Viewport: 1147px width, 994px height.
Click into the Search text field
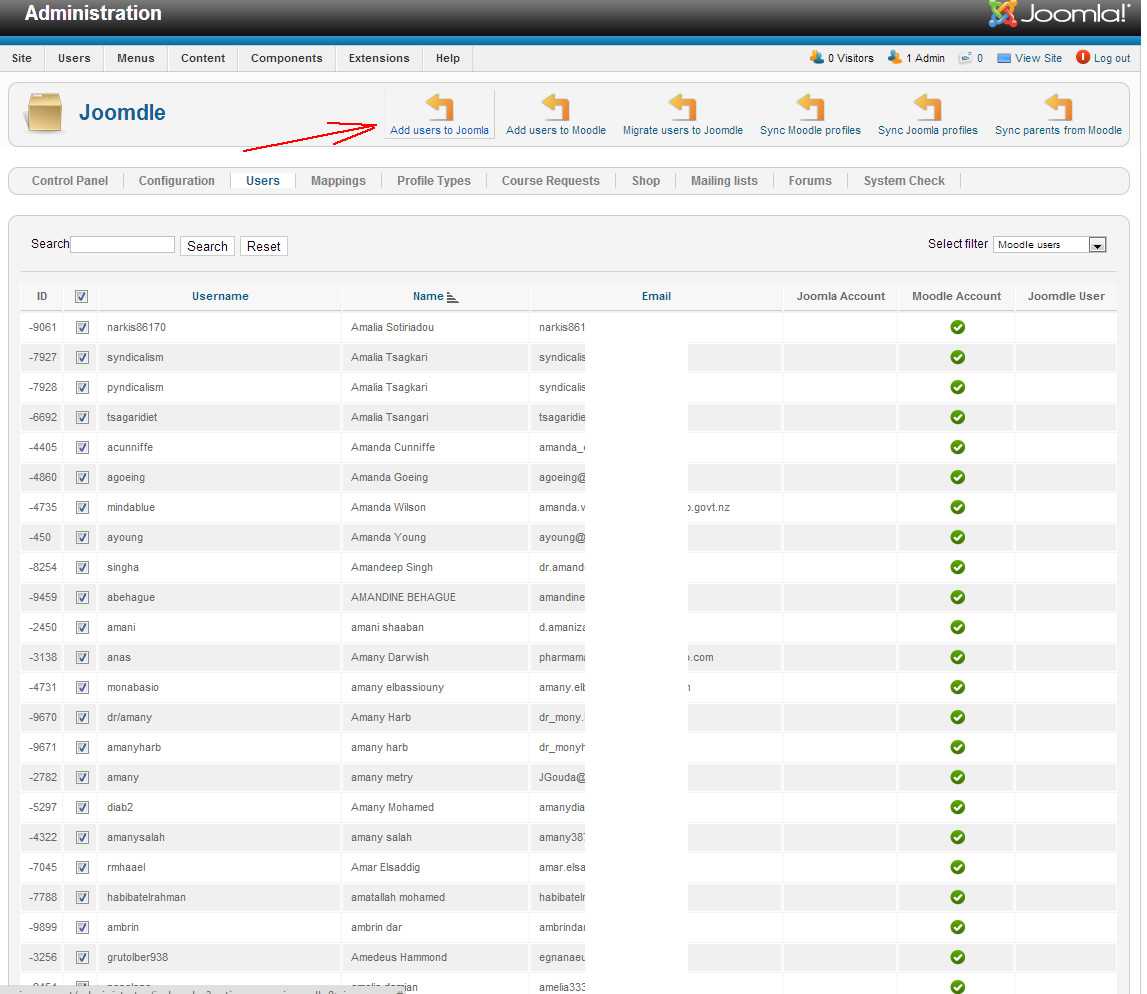(x=123, y=245)
